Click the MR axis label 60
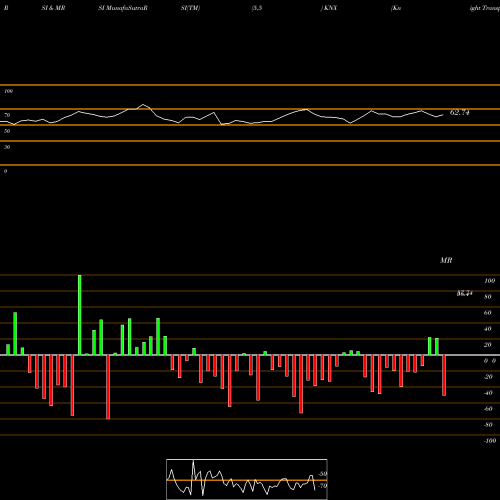 [x=488, y=313]
